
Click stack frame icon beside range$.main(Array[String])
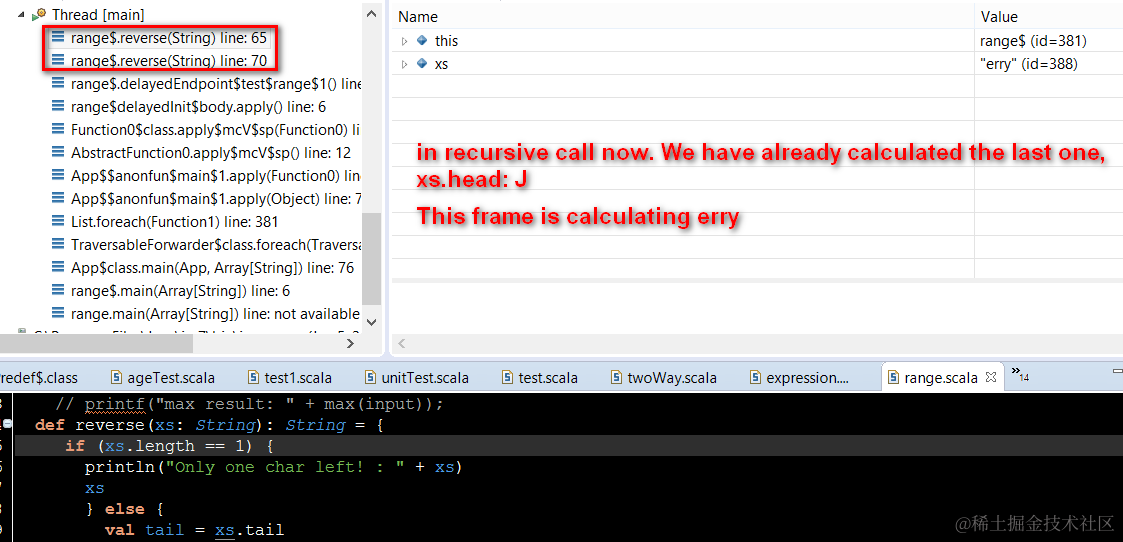click(59, 291)
